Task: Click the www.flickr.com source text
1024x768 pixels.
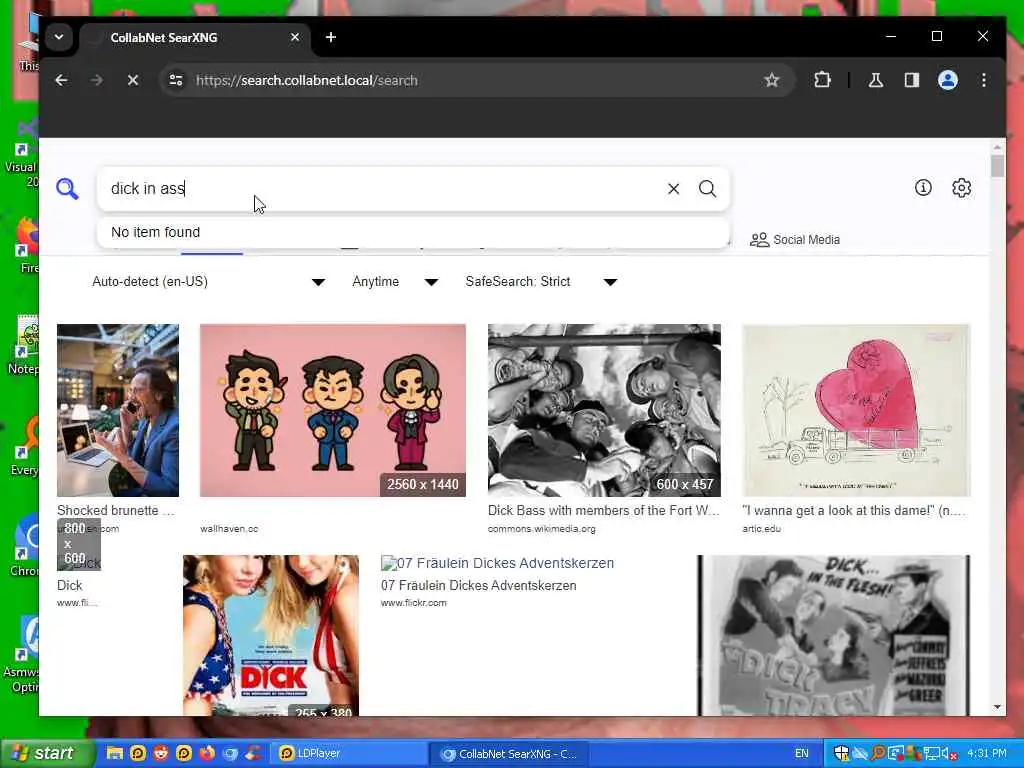Action: [413, 603]
